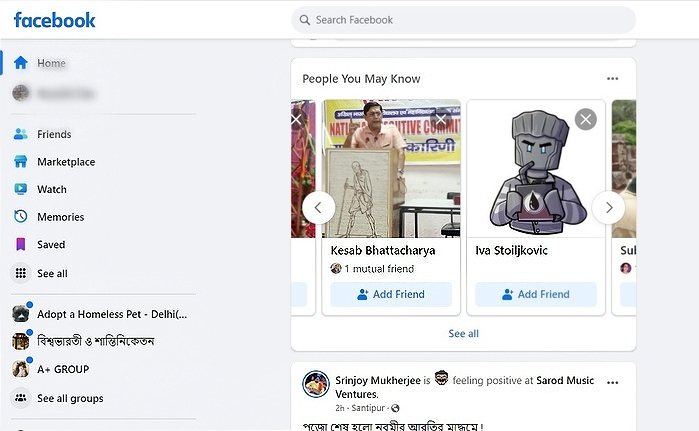Open Memories clock icon
Viewport: 699px width, 431px height.
click(x=20, y=217)
